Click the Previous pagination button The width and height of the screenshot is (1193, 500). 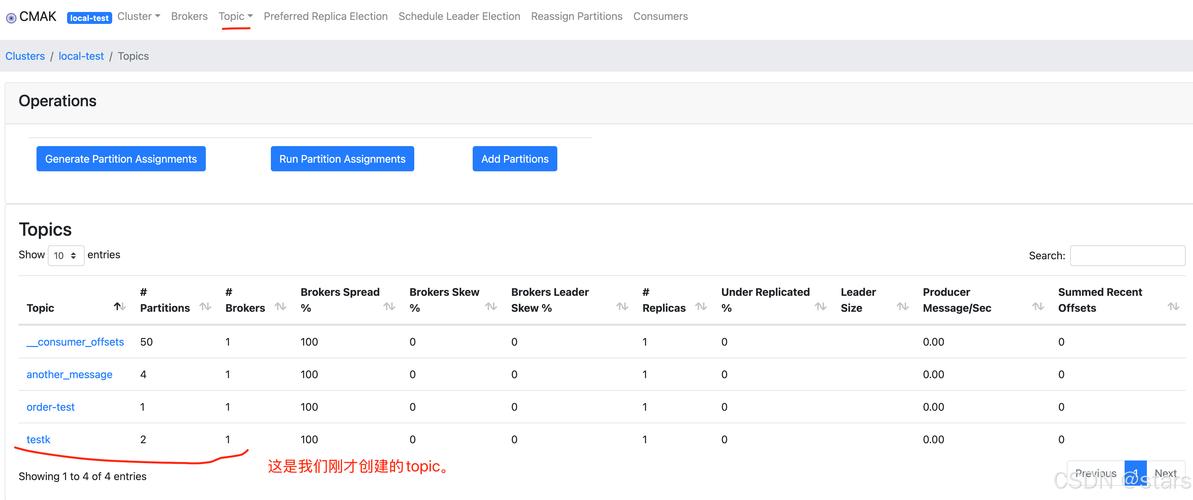[x=1096, y=473]
